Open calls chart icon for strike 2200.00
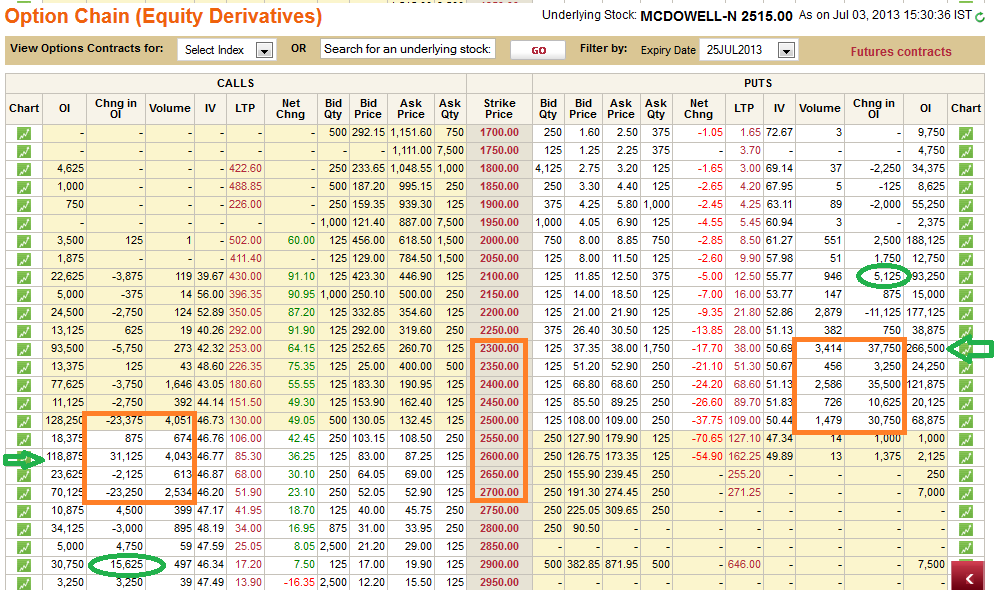 [x=24, y=313]
